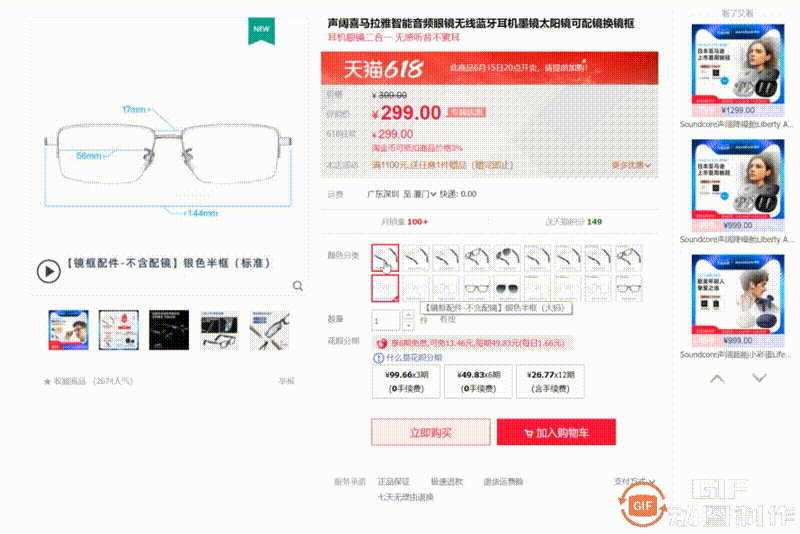Expand the more discounts dropdown

(x=631, y=165)
